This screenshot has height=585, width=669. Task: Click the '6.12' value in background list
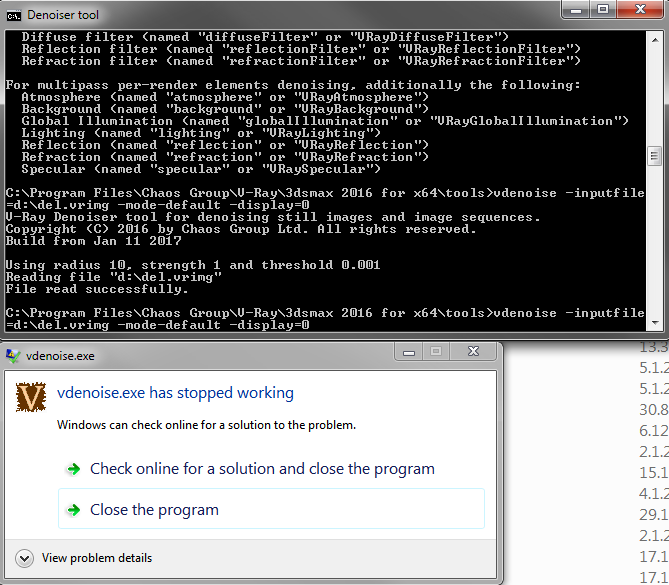click(x=654, y=431)
